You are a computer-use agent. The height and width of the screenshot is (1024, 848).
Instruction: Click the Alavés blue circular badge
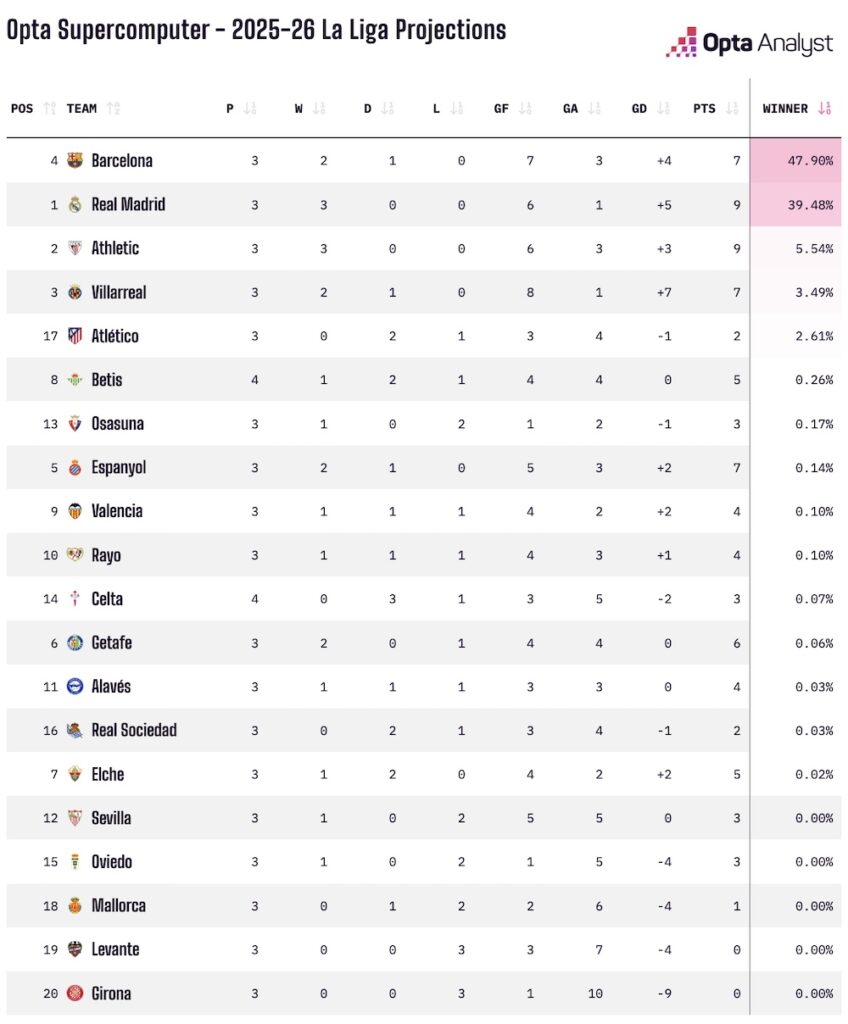pos(75,686)
